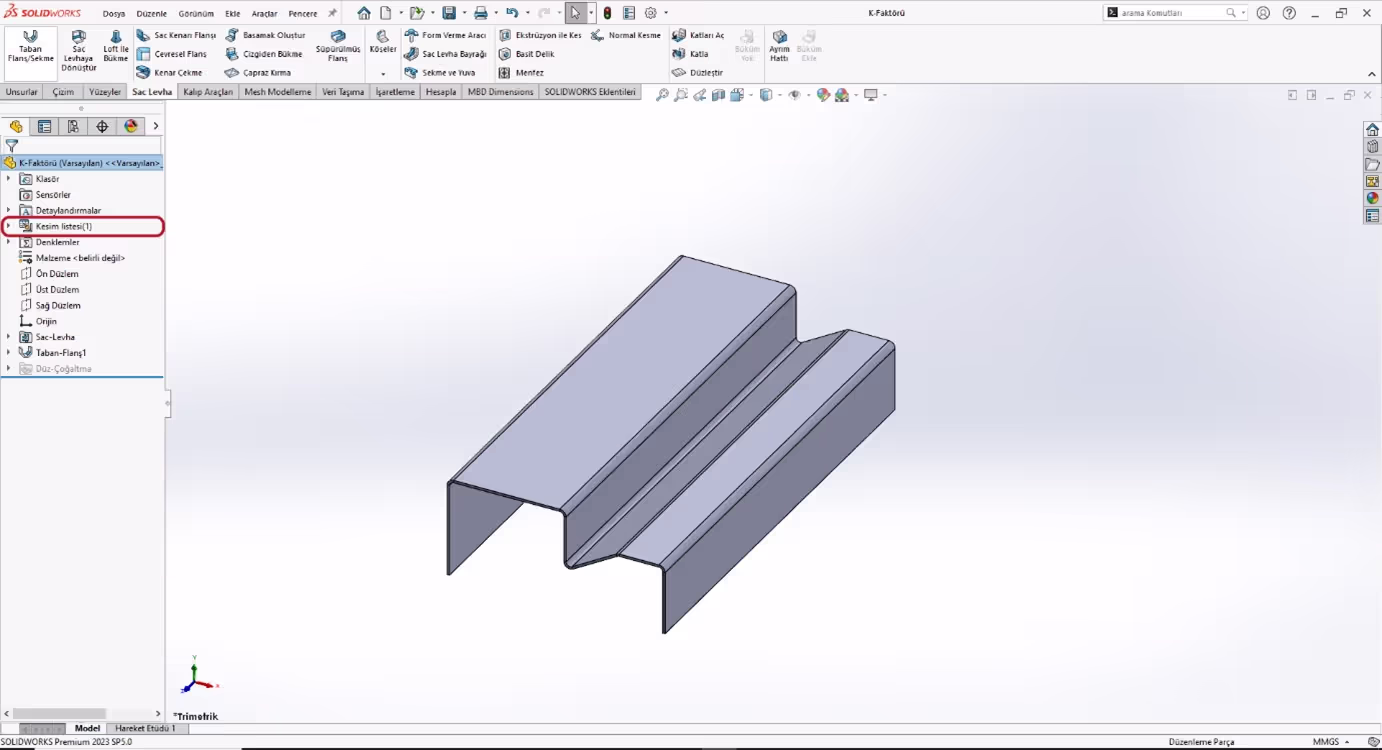Open the Save button dropdown arrow
Viewport: 1382px width, 750px height.
(464, 13)
